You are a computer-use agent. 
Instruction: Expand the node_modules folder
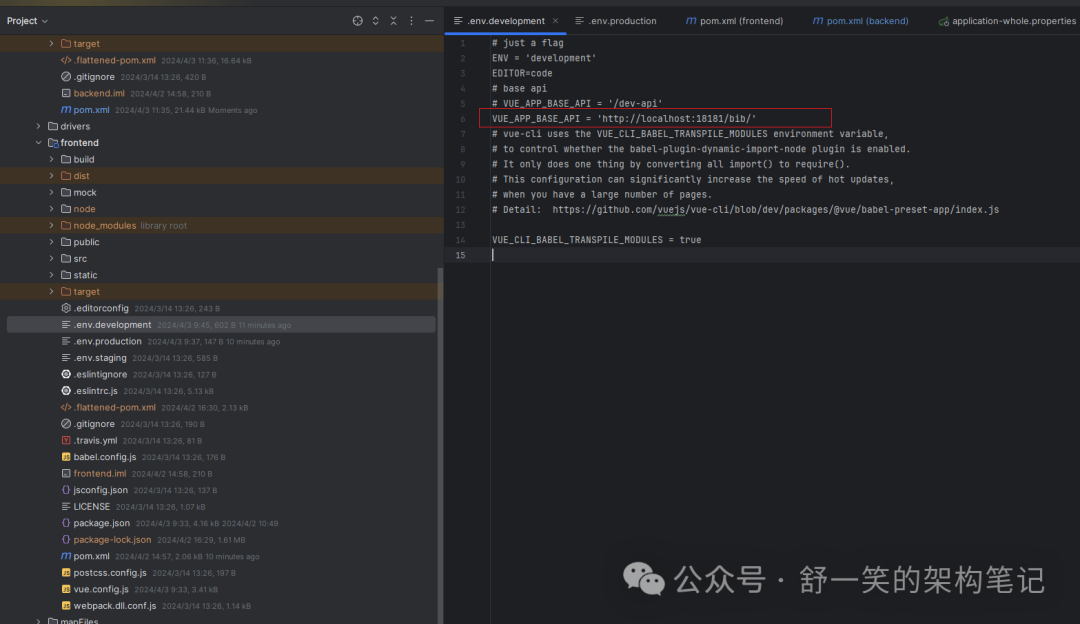pyautogui.click(x=51, y=225)
